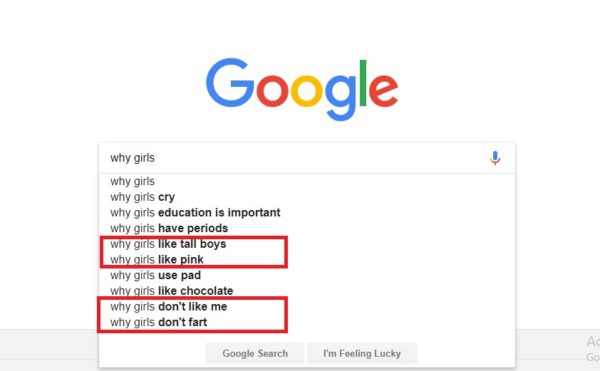600x371 pixels.
Task: Pick 'why girls have periods' suggestion
Action: [307, 228]
